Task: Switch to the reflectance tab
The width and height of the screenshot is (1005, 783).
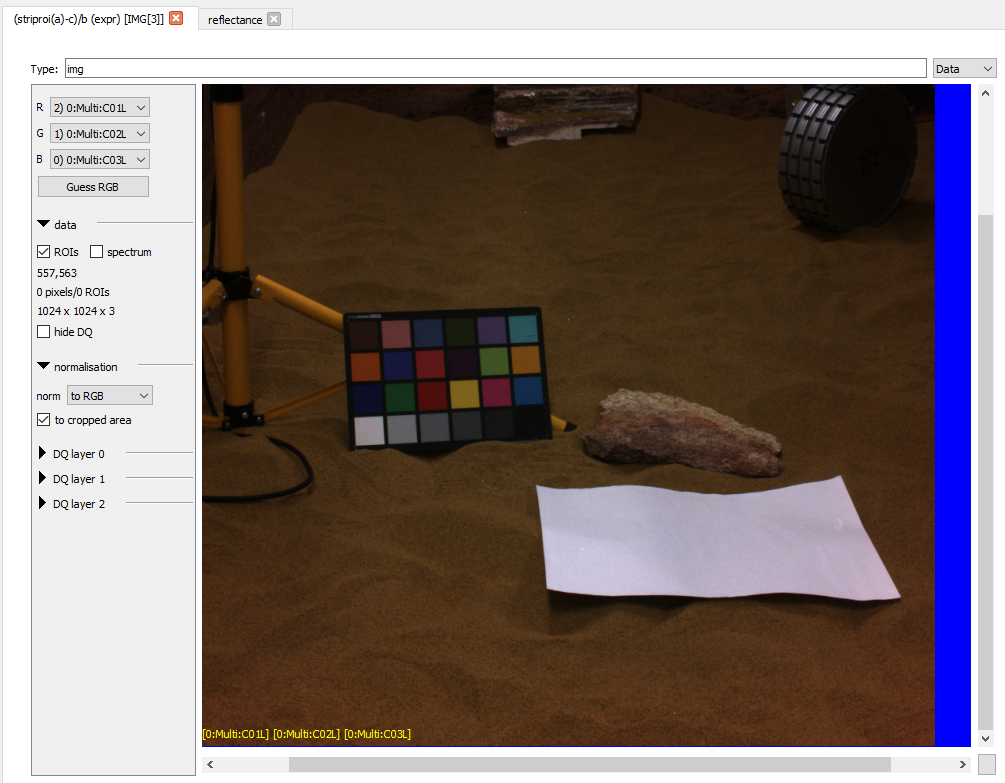Action: pyautogui.click(x=235, y=20)
